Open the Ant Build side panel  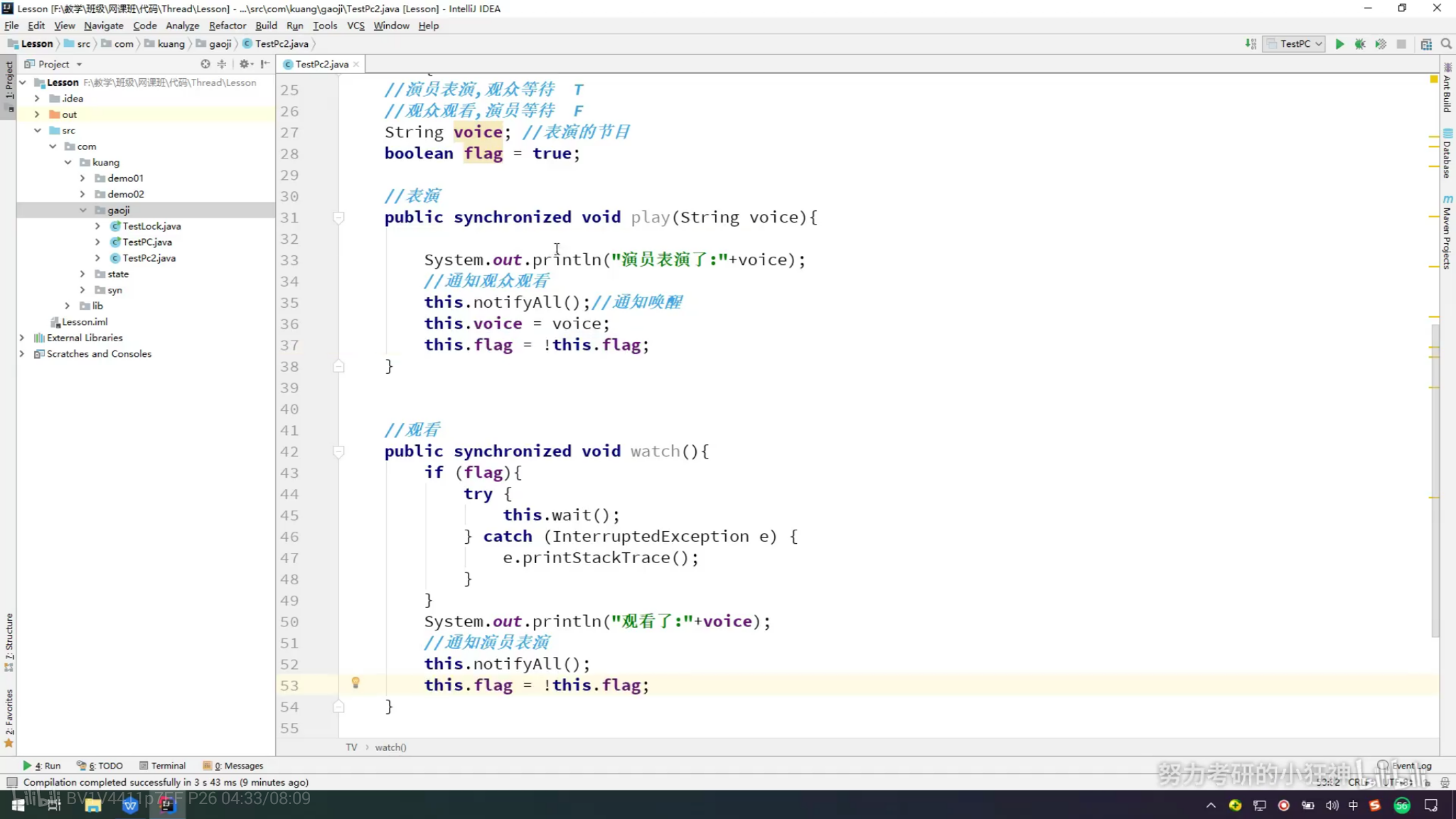point(1447,87)
